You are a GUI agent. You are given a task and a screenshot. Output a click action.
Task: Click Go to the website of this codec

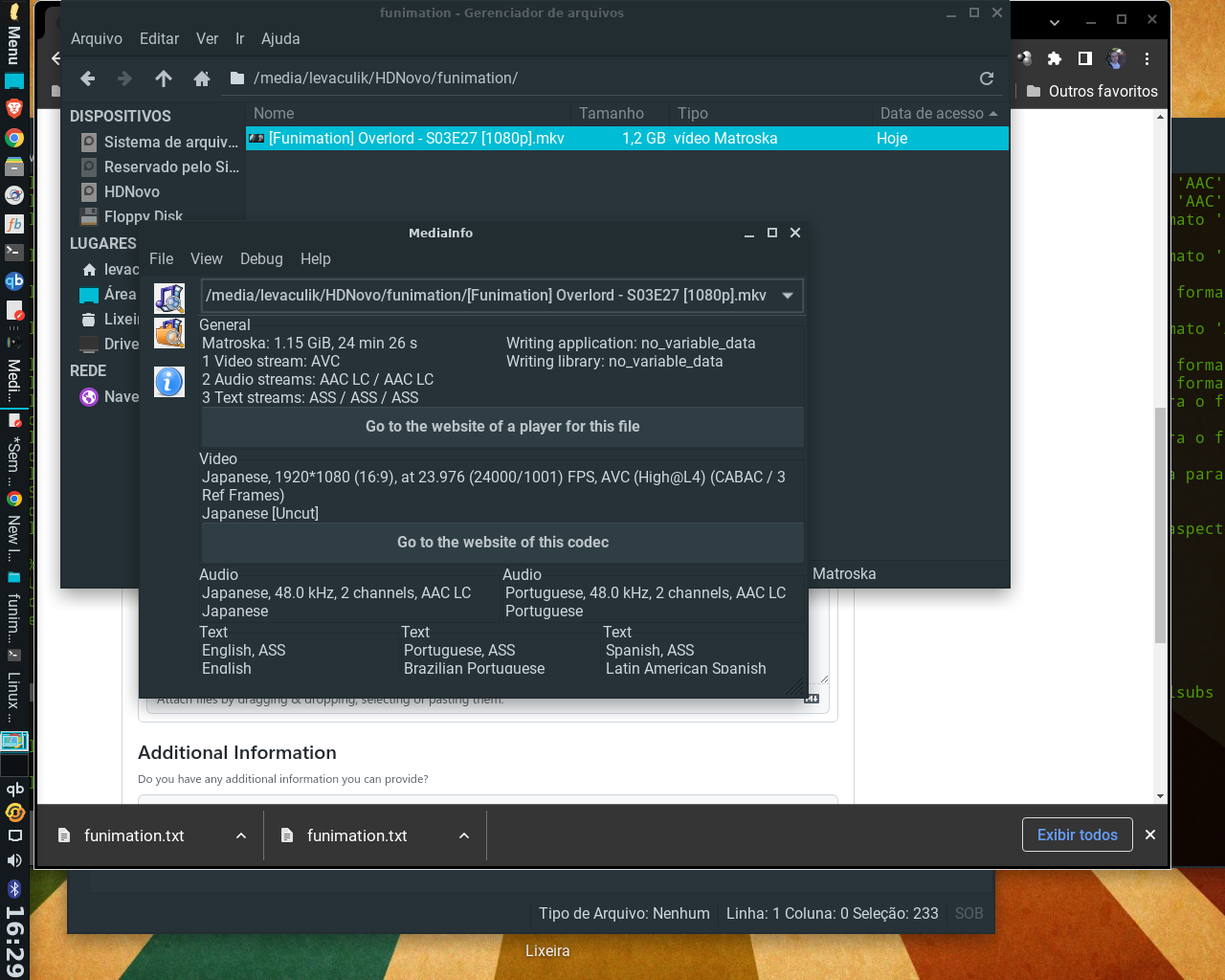(502, 542)
